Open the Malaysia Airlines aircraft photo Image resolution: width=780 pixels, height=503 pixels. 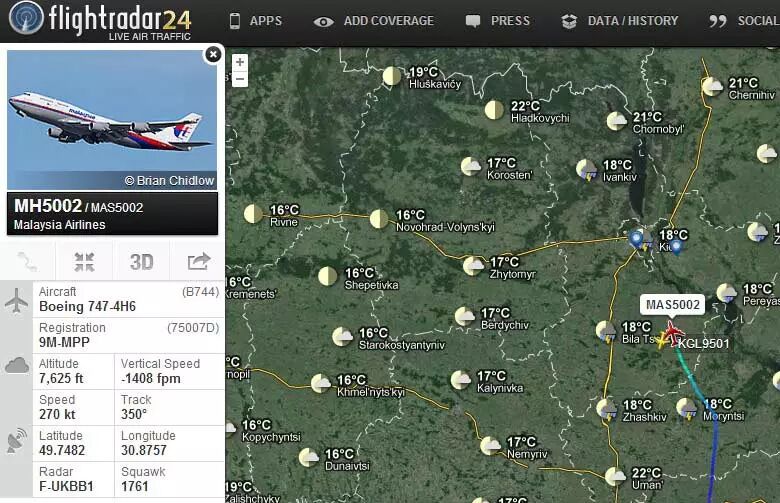coord(112,119)
